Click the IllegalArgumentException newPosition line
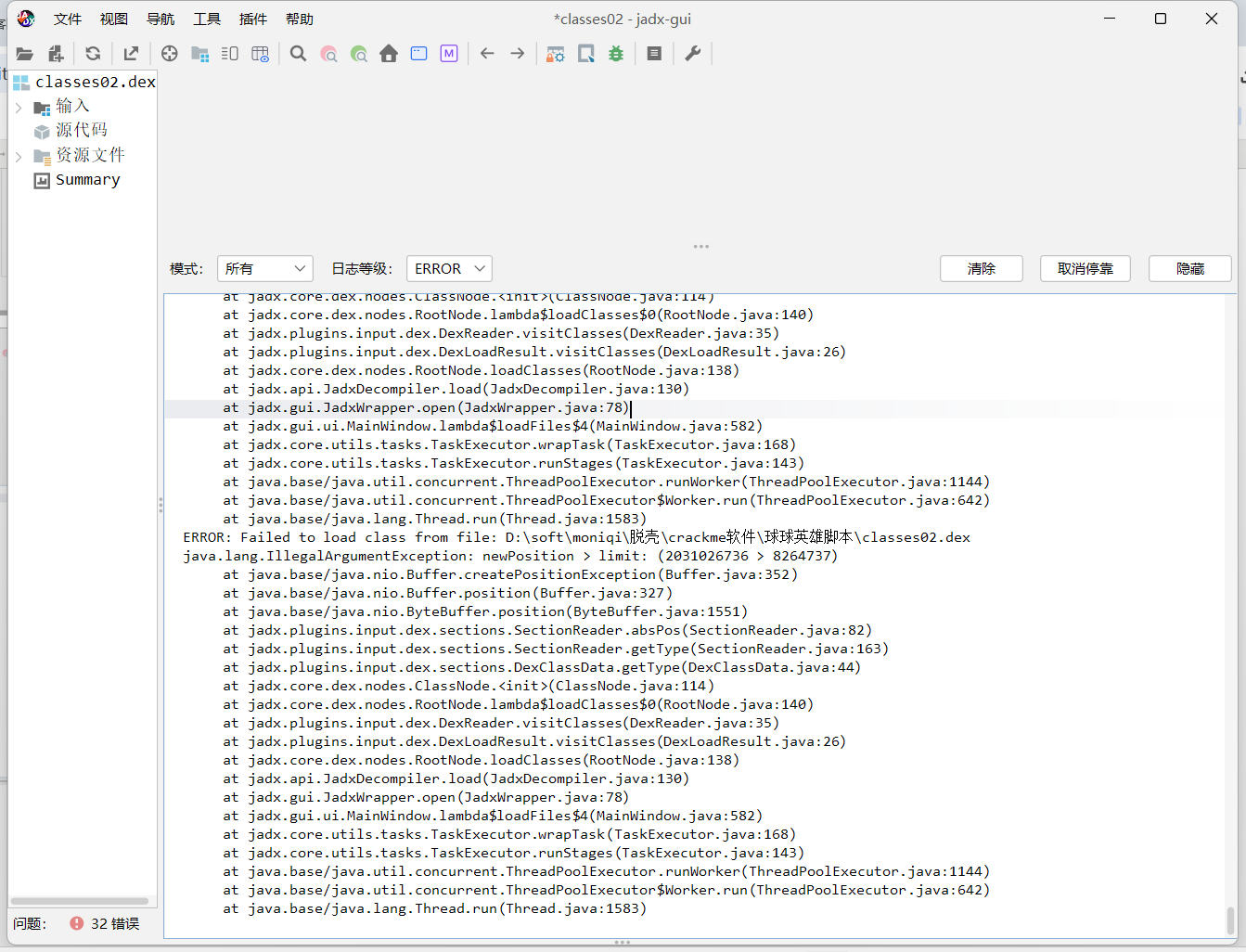 (510, 556)
